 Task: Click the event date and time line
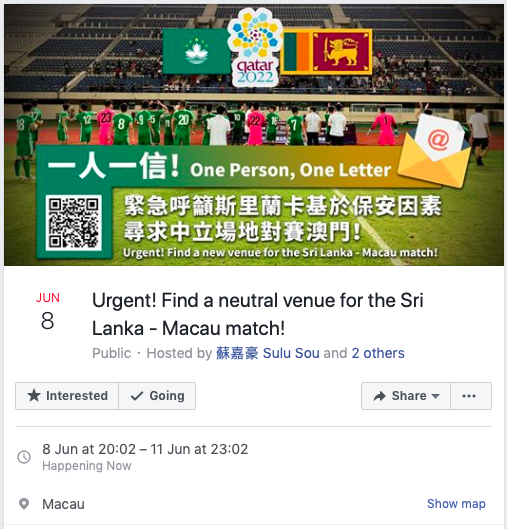[x=145, y=449]
